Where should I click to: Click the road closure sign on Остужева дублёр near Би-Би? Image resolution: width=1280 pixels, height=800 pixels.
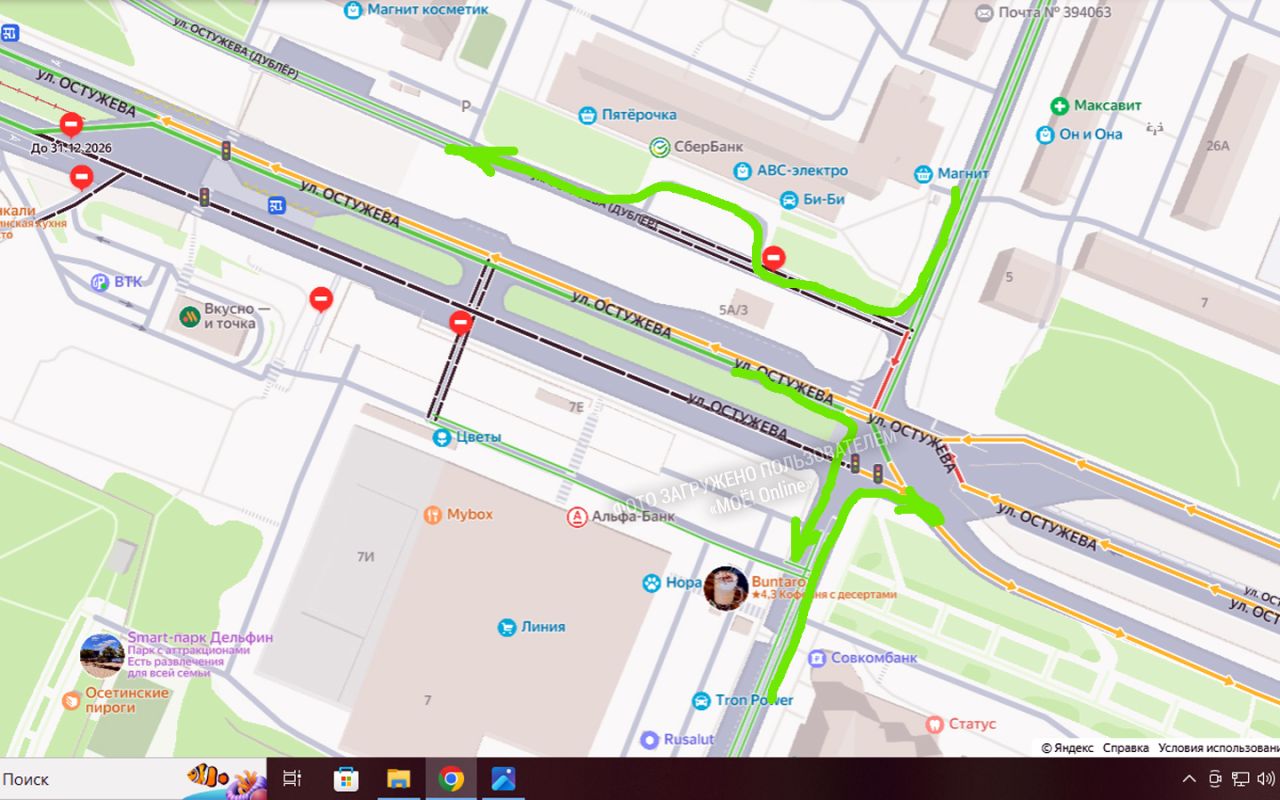pos(773,259)
